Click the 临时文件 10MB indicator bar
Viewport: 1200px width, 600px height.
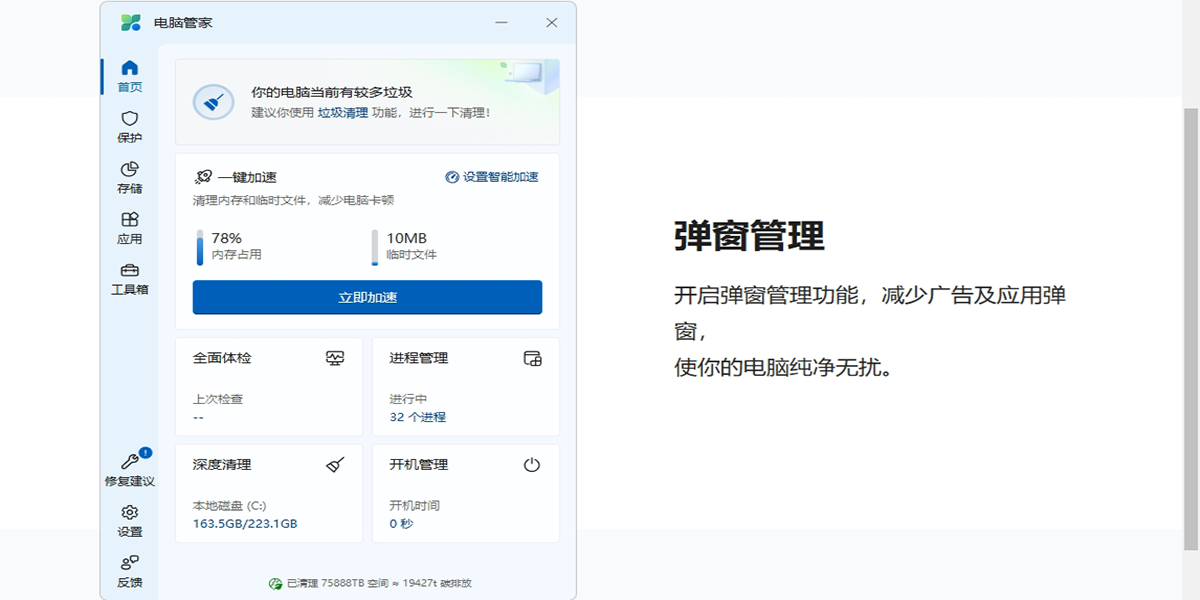coord(375,247)
